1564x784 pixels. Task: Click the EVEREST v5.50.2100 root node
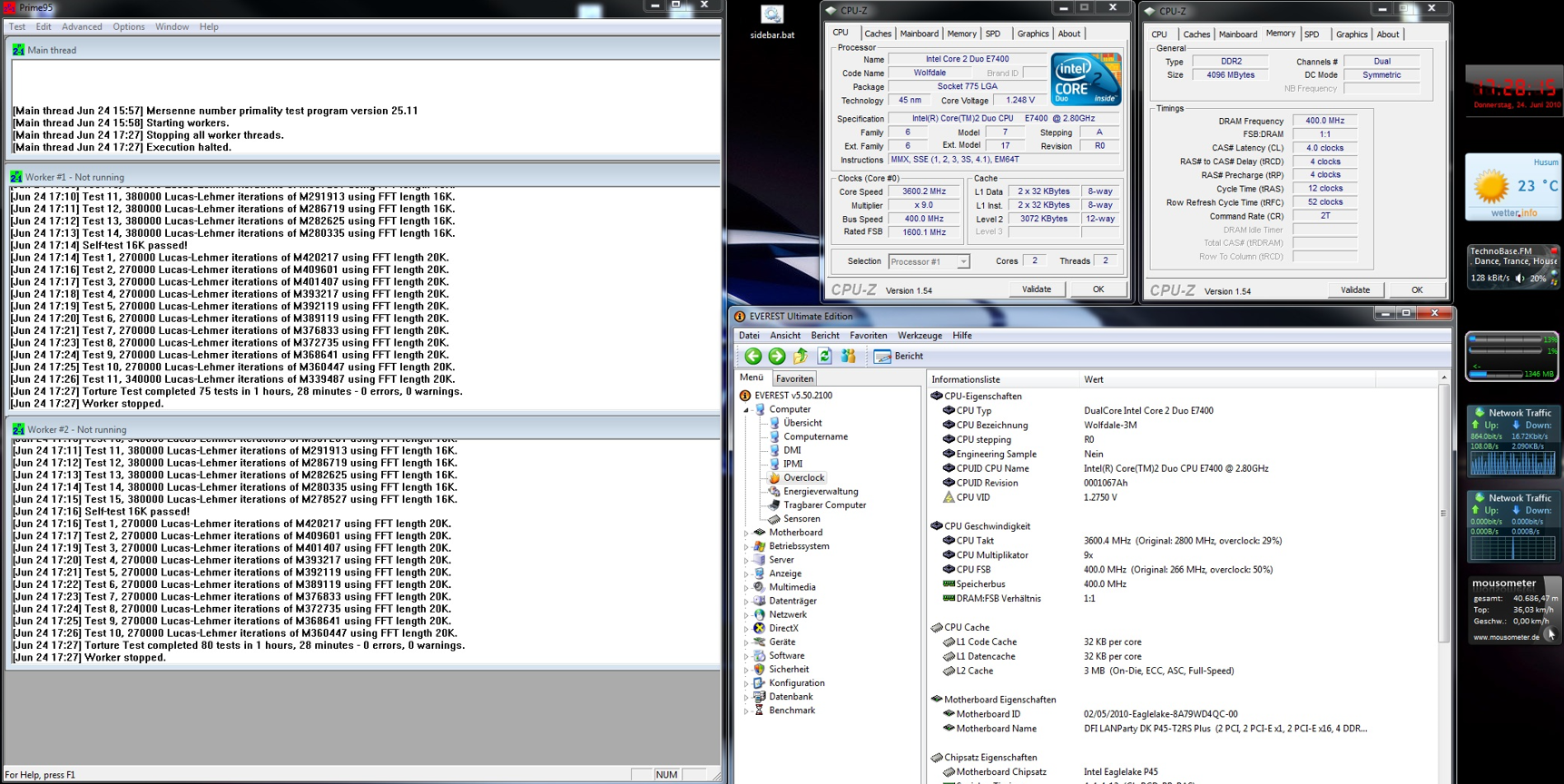792,396
